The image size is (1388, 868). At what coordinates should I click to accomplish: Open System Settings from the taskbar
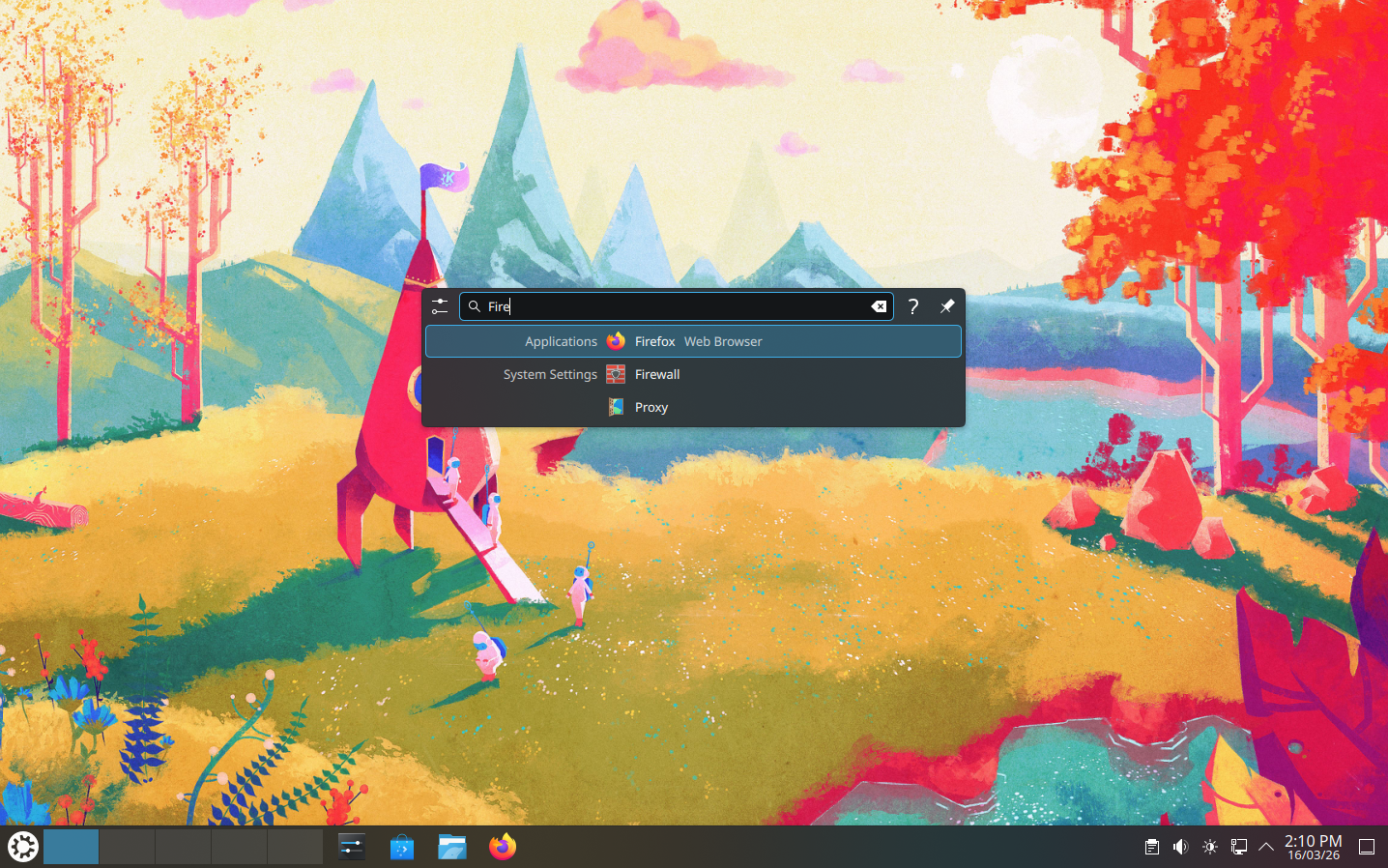click(x=352, y=847)
